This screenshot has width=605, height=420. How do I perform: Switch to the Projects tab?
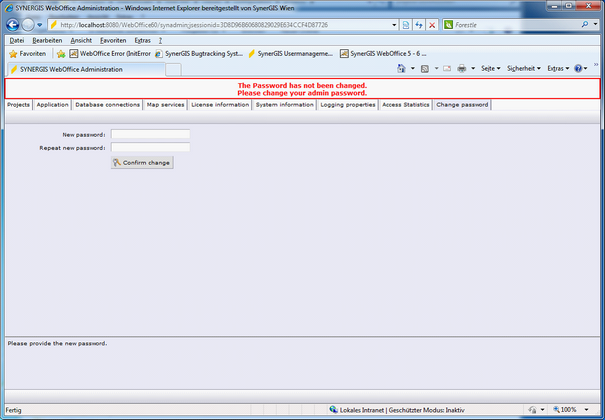click(19, 105)
